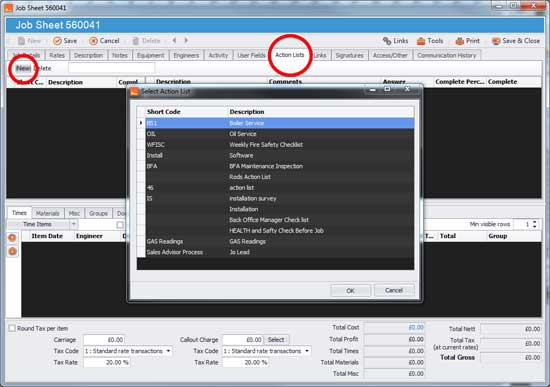Image resolution: width=550 pixels, height=387 pixels.
Task: Open the Time Items dropdown
Action: 74,224
